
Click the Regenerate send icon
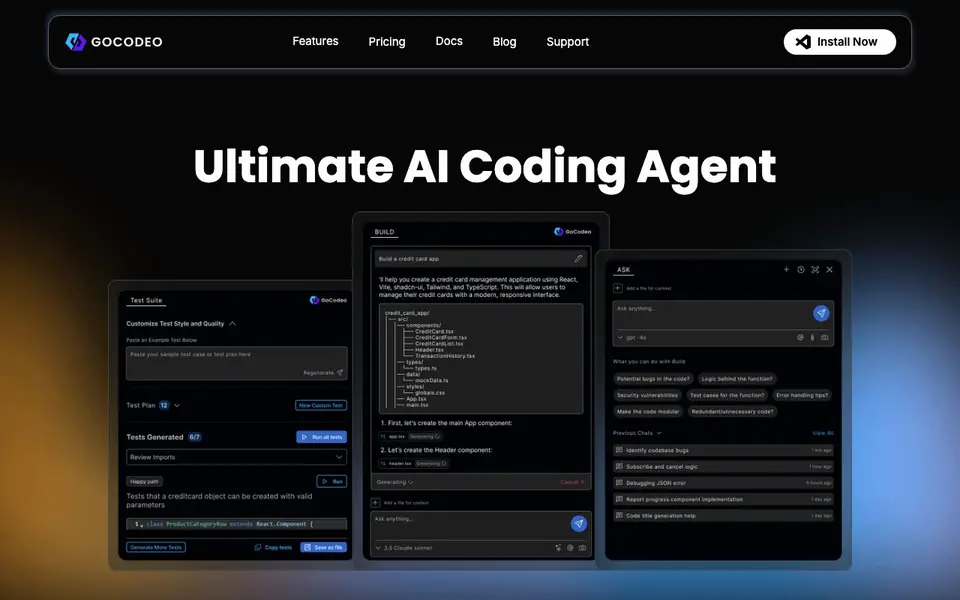[340, 372]
